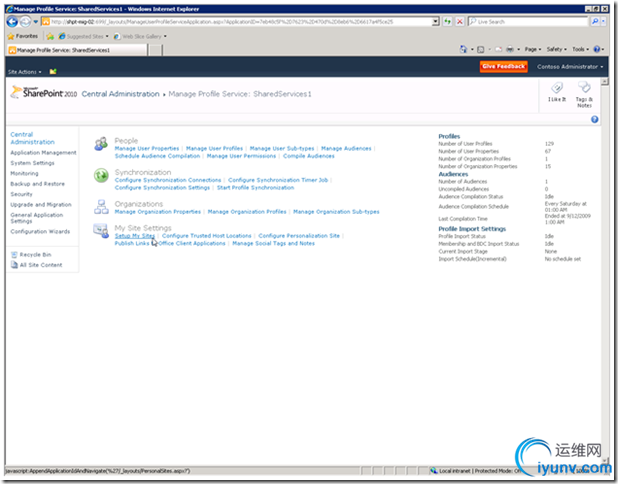618x484 pixels.
Task: Expand the address bar history dropdown
Action: pos(435,22)
